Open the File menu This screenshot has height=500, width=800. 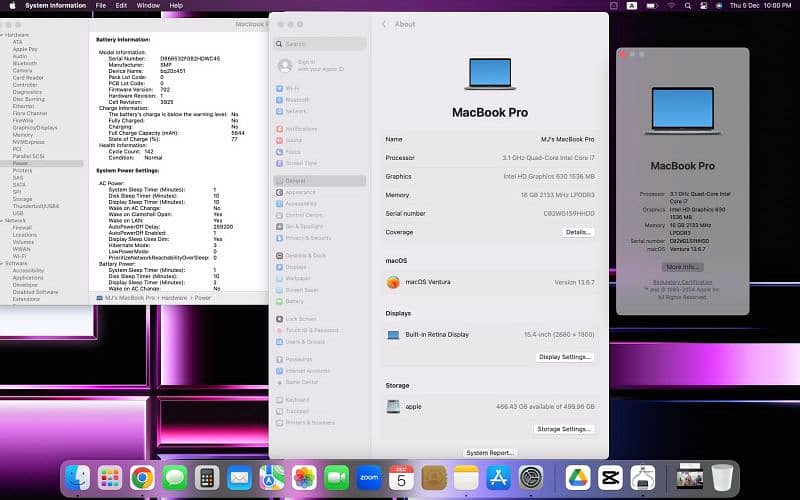101,5
